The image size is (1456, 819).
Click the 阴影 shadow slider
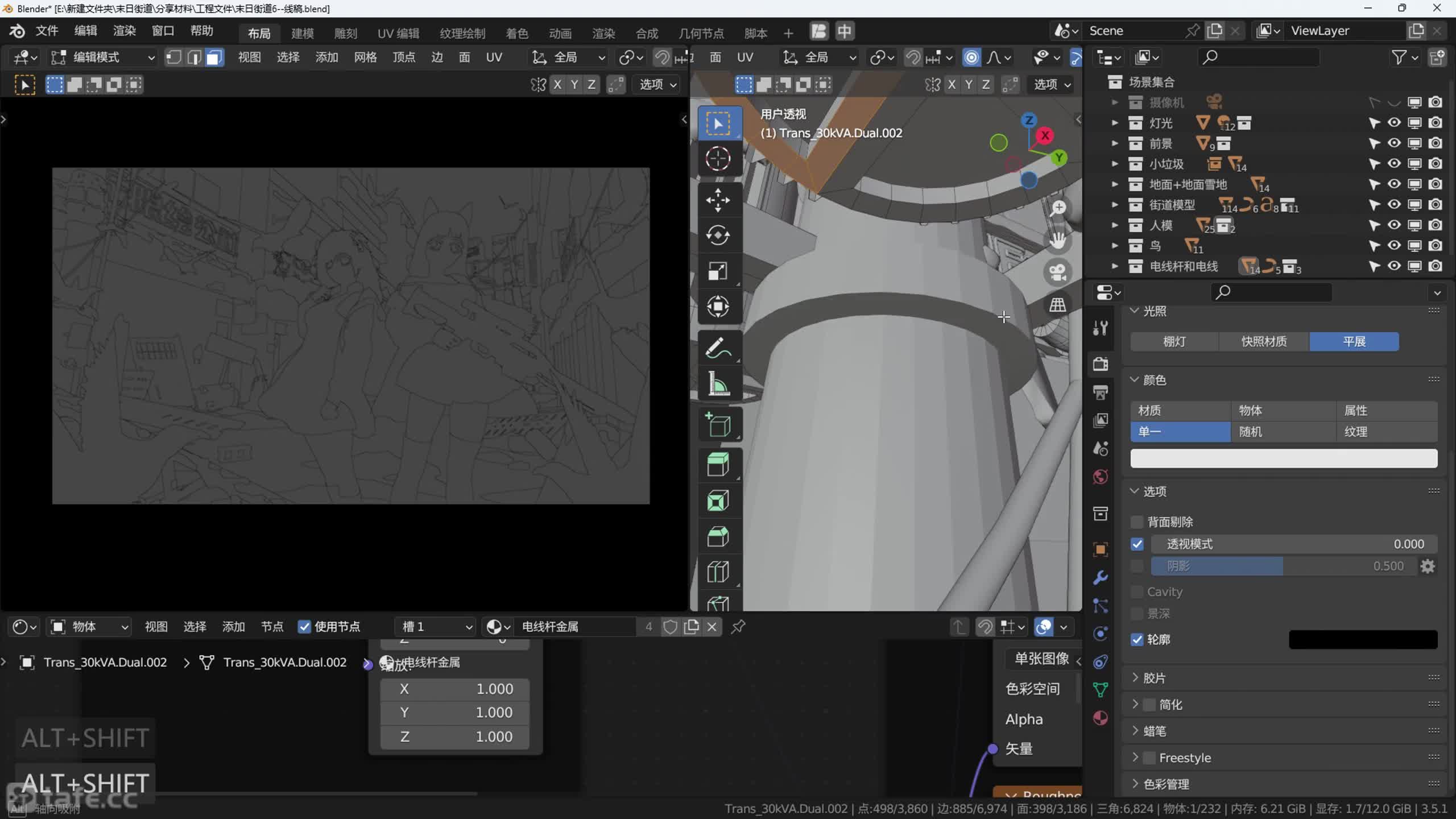point(1283,566)
